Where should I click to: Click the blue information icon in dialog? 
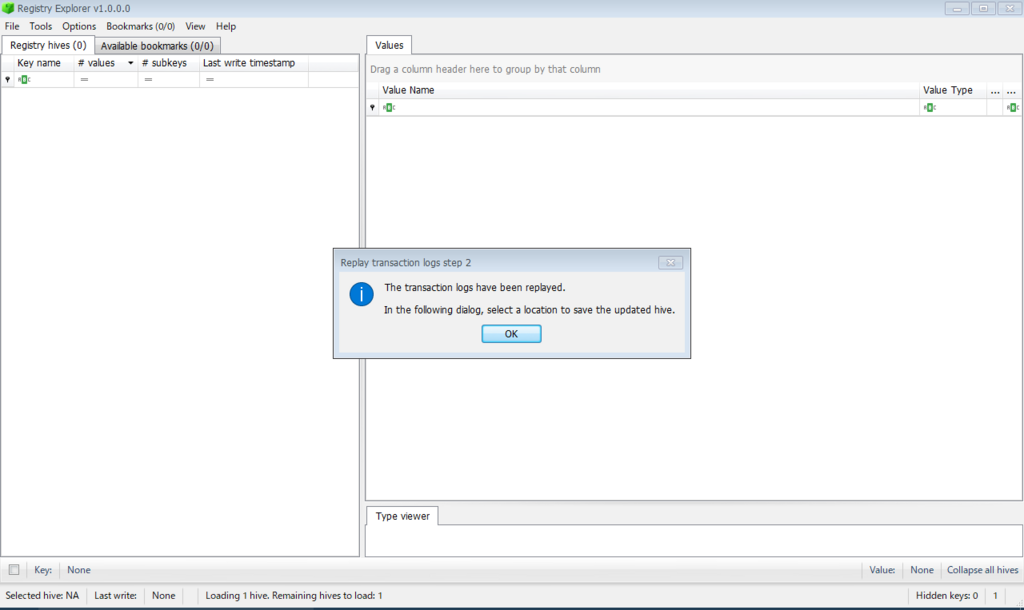(x=361, y=294)
